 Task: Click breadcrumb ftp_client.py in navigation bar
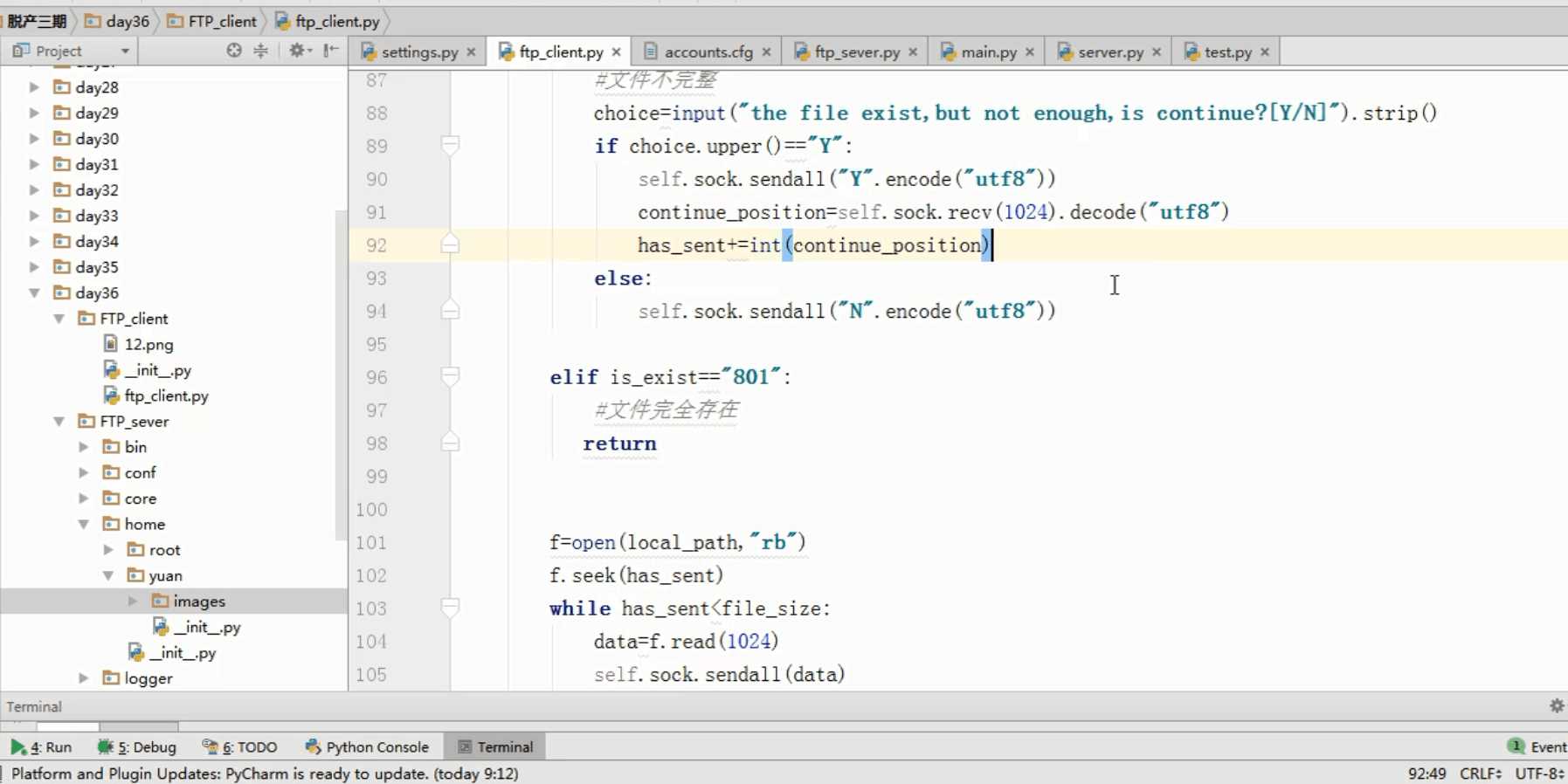pyautogui.click(x=327, y=21)
